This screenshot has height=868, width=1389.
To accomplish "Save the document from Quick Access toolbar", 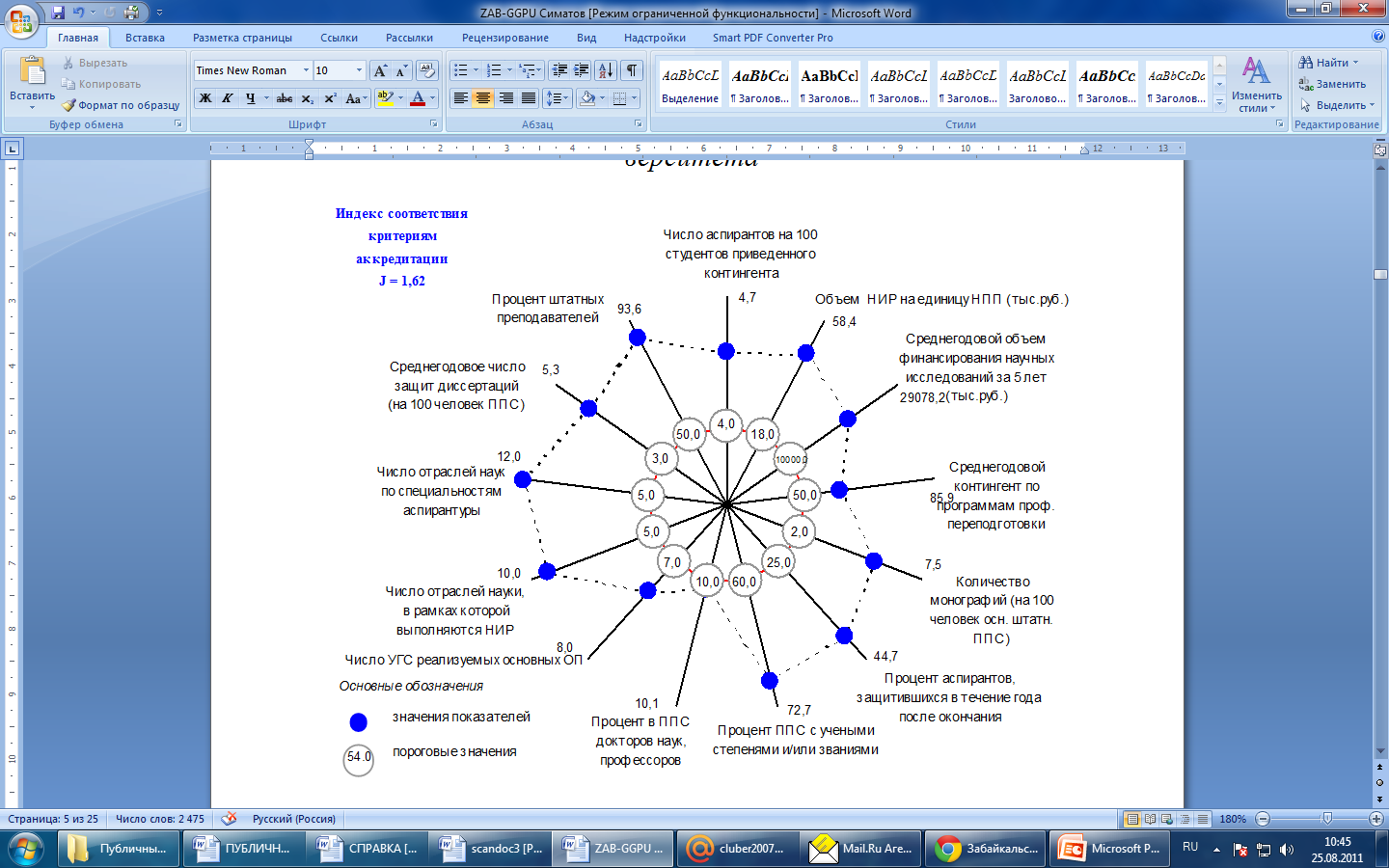I will (58, 13).
